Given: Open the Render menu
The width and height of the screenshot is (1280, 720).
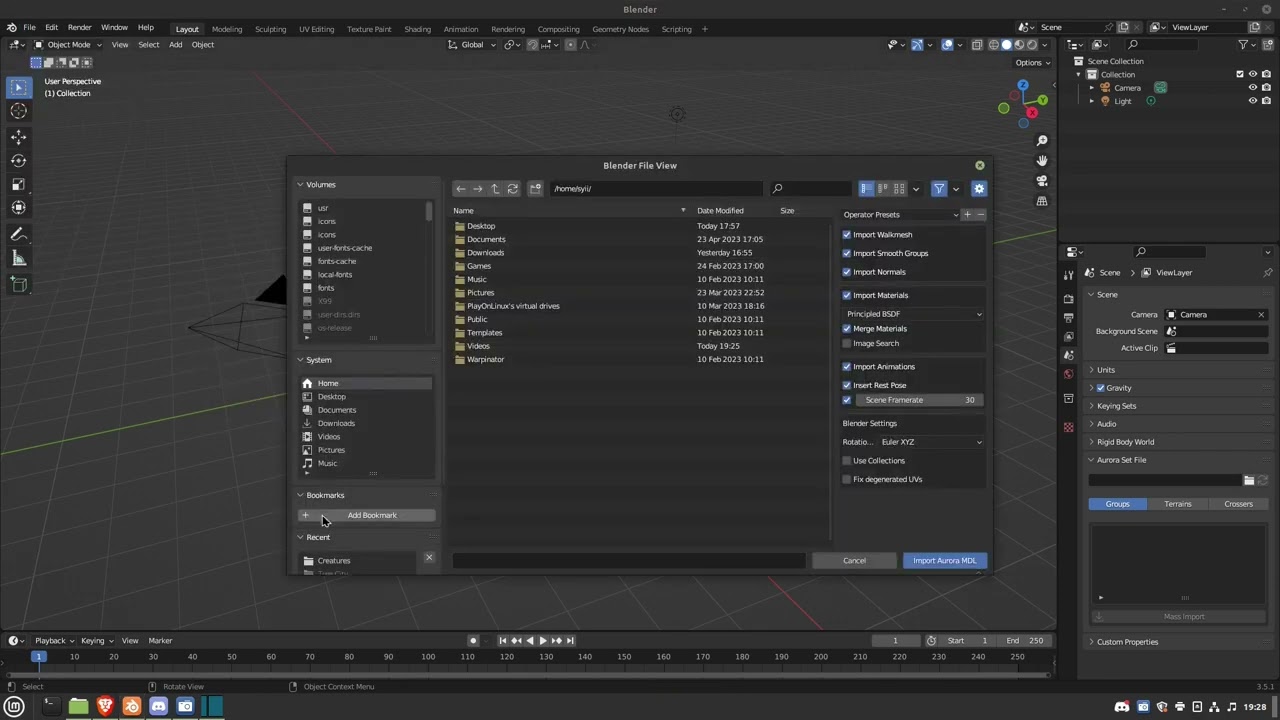Looking at the screenshot, I should pos(79,28).
